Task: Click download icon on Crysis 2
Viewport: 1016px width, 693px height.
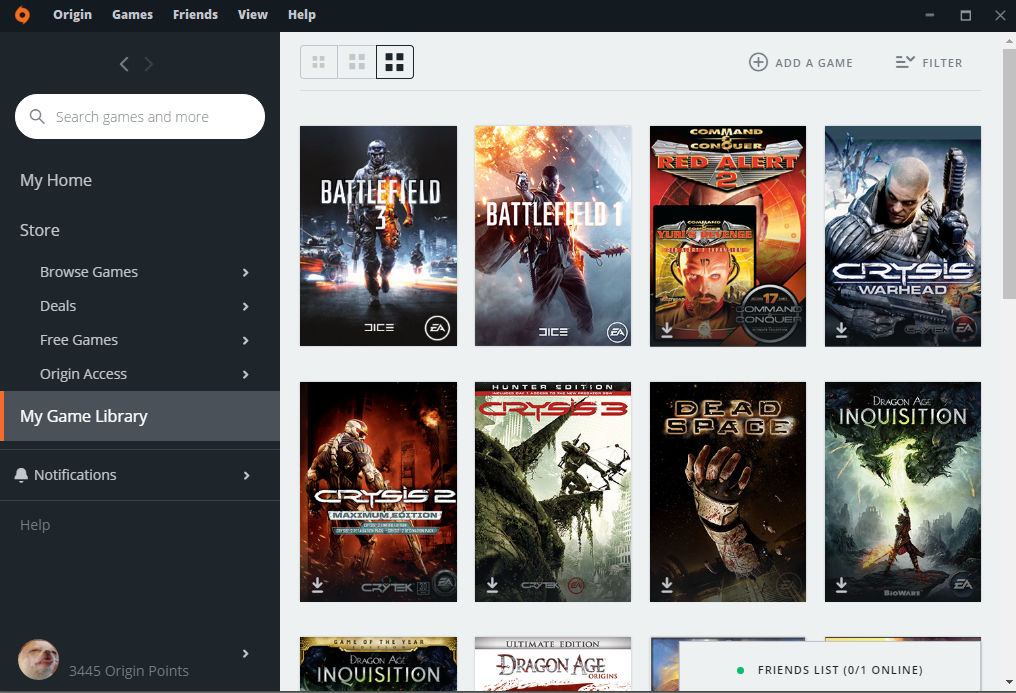Action: [x=318, y=585]
